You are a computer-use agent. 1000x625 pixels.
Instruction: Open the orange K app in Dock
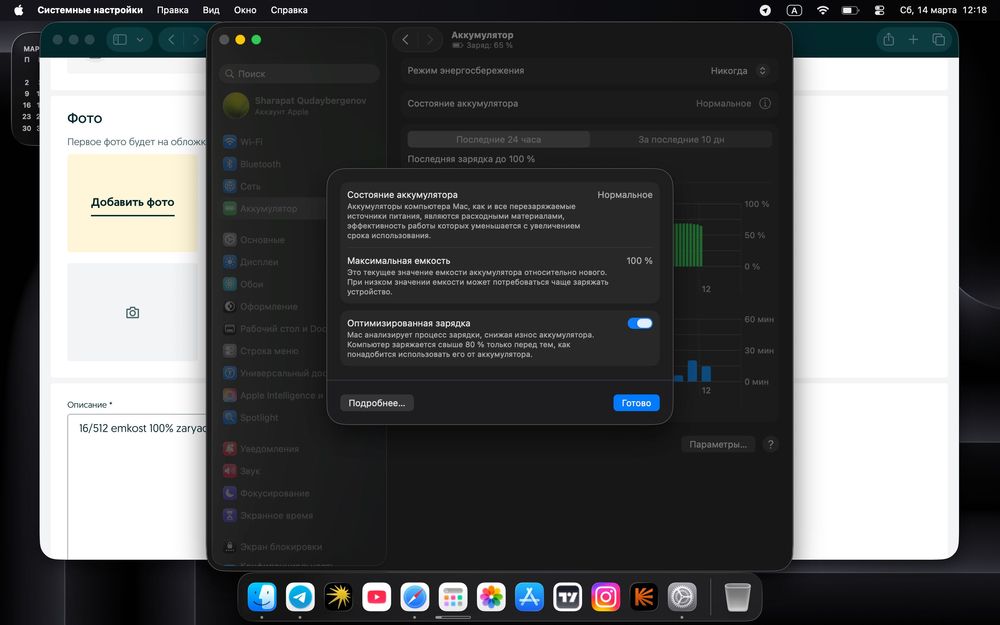pyautogui.click(x=644, y=597)
